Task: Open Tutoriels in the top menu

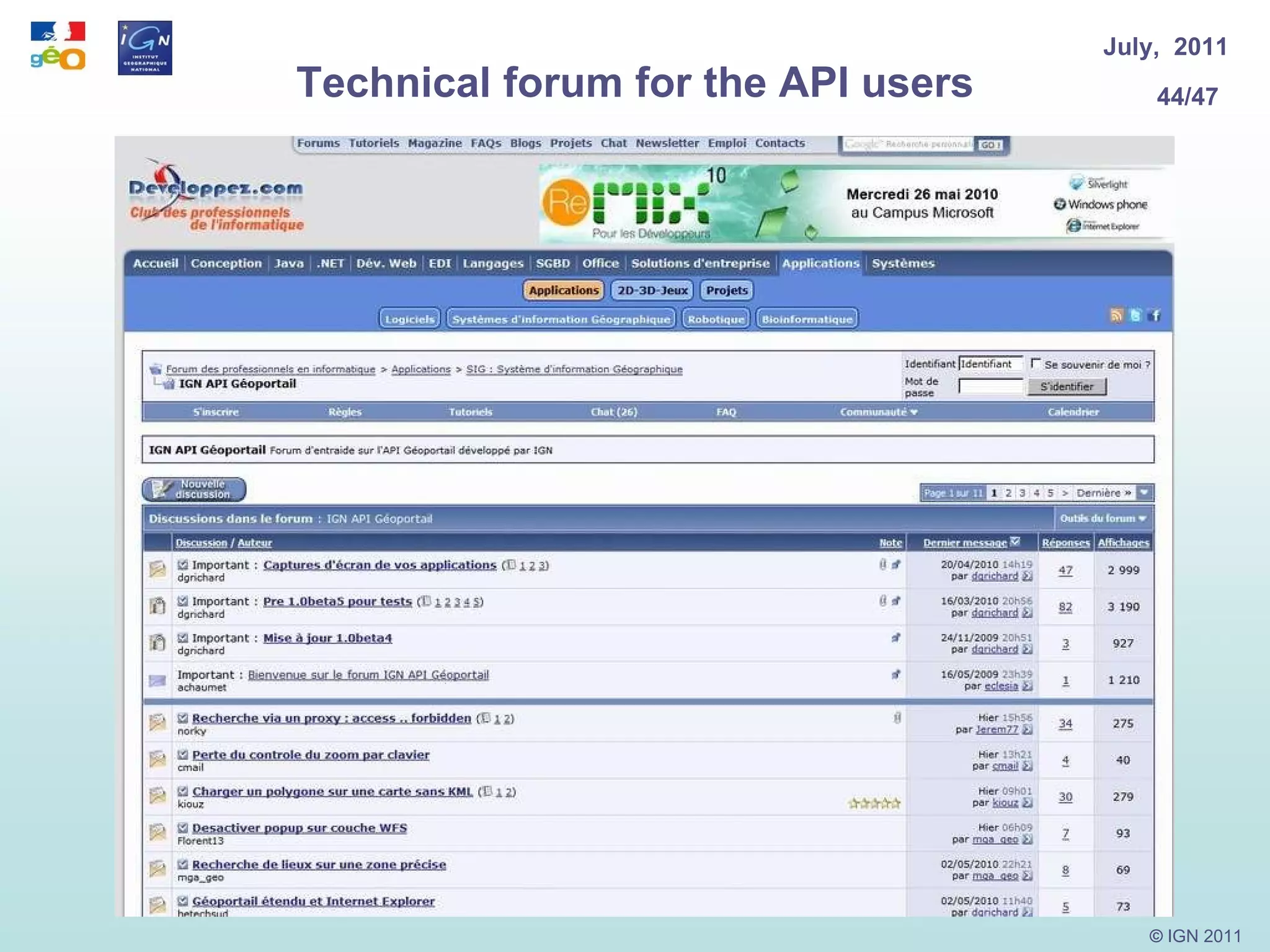Action: tap(374, 143)
